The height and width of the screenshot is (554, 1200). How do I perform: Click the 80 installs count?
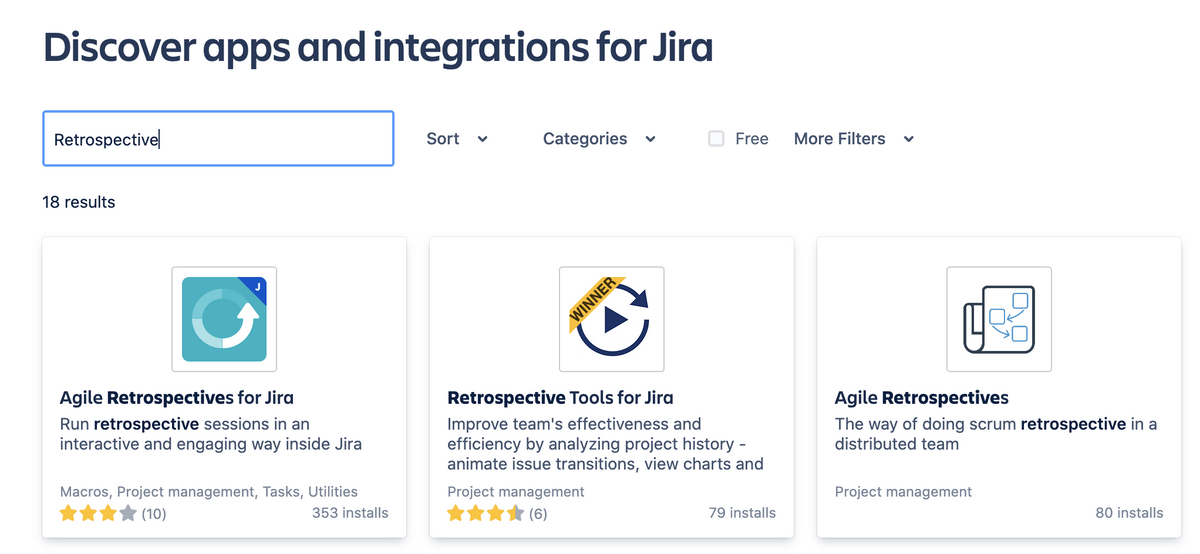pos(1129,513)
